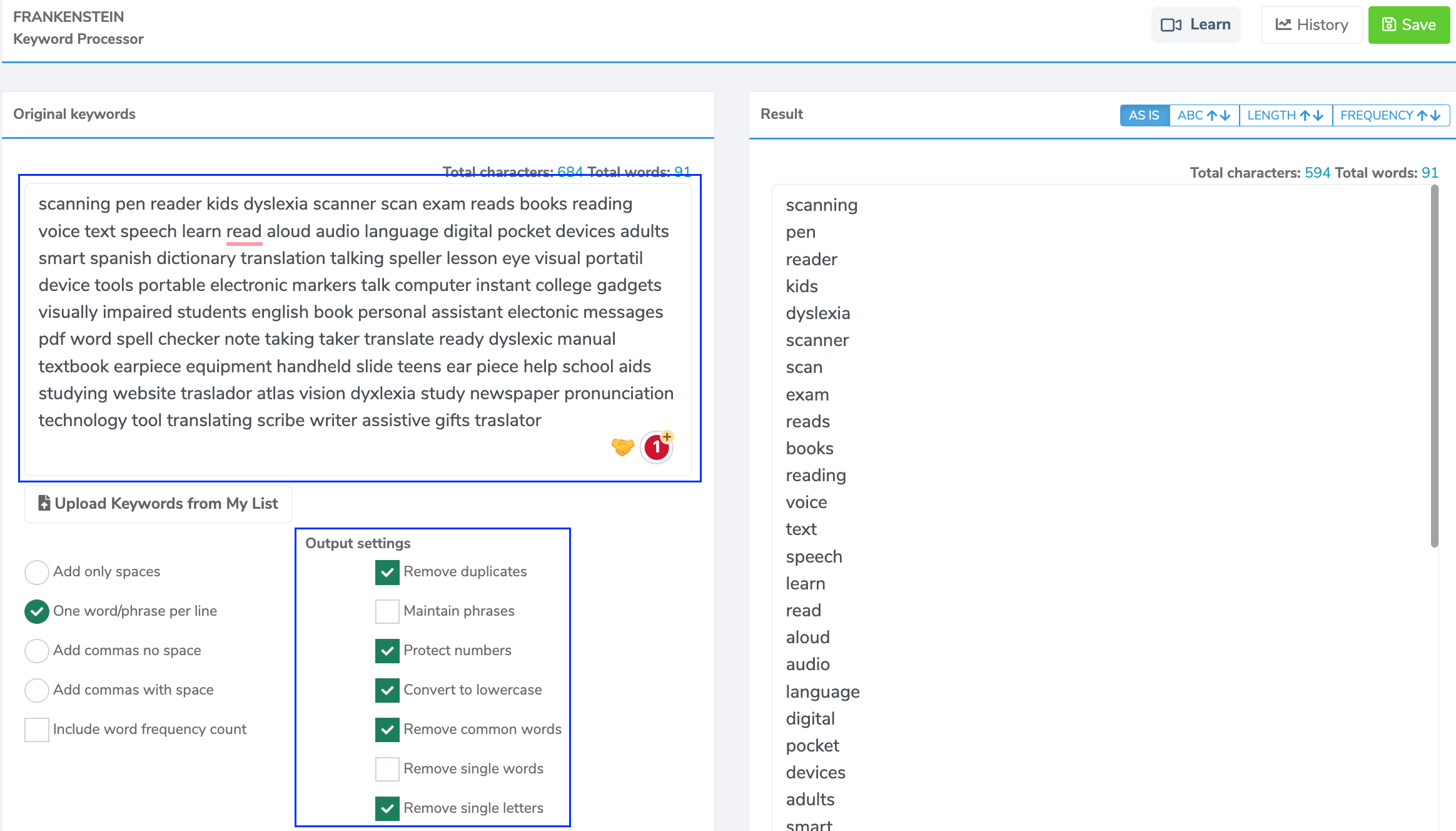Uncheck Remove duplicates checkbox
Screen dimensions: 1456x831
click(x=387, y=572)
